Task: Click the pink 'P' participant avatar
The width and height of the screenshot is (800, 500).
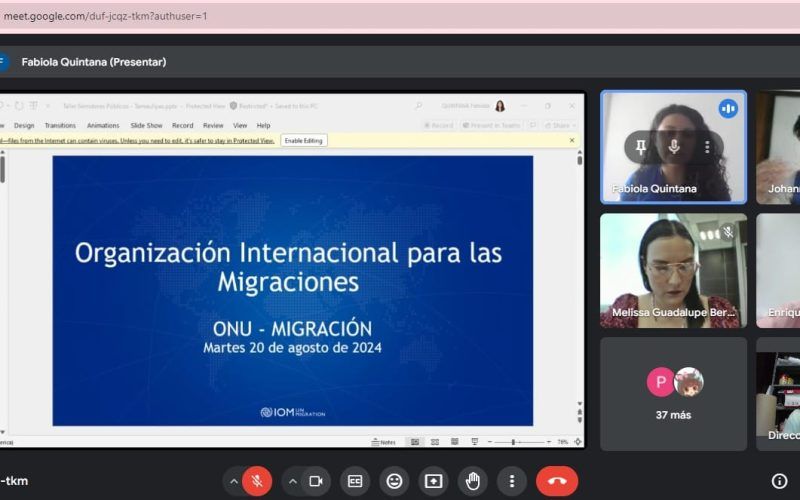Action: tap(661, 382)
